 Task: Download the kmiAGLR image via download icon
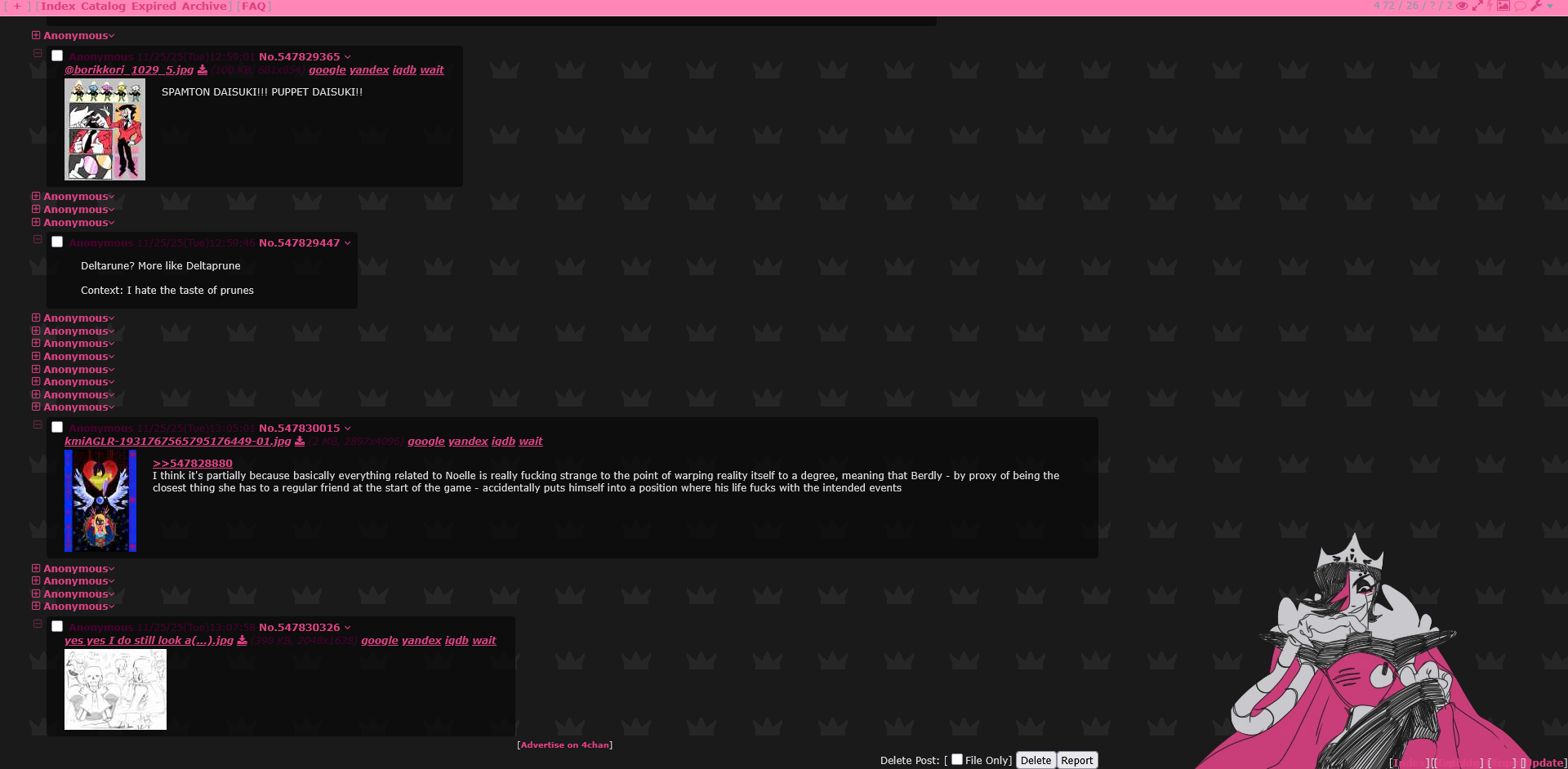[x=300, y=441]
